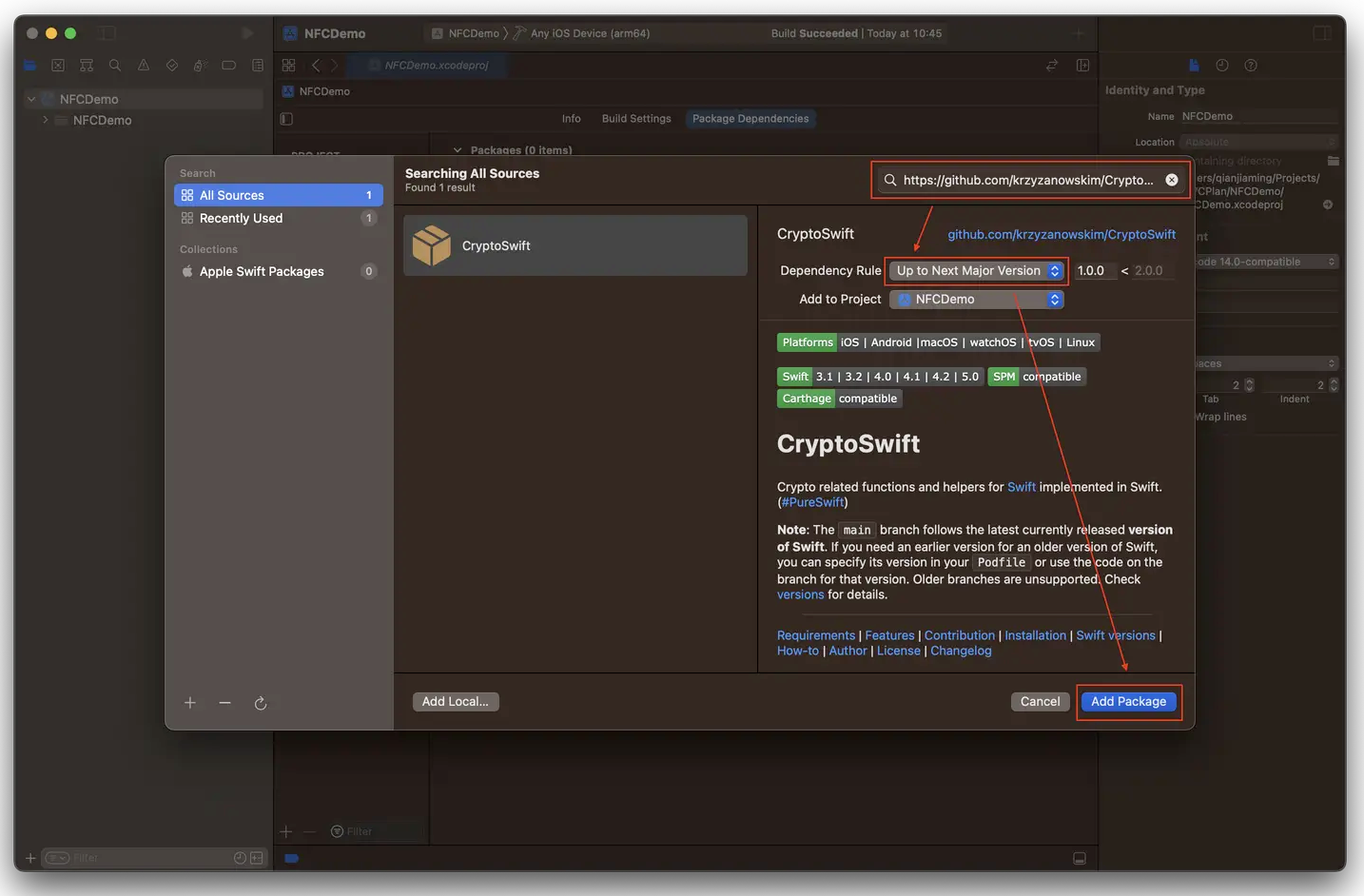Select All Sources in the package sidebar
1364x896 pixels.
[x=279, y=195]
